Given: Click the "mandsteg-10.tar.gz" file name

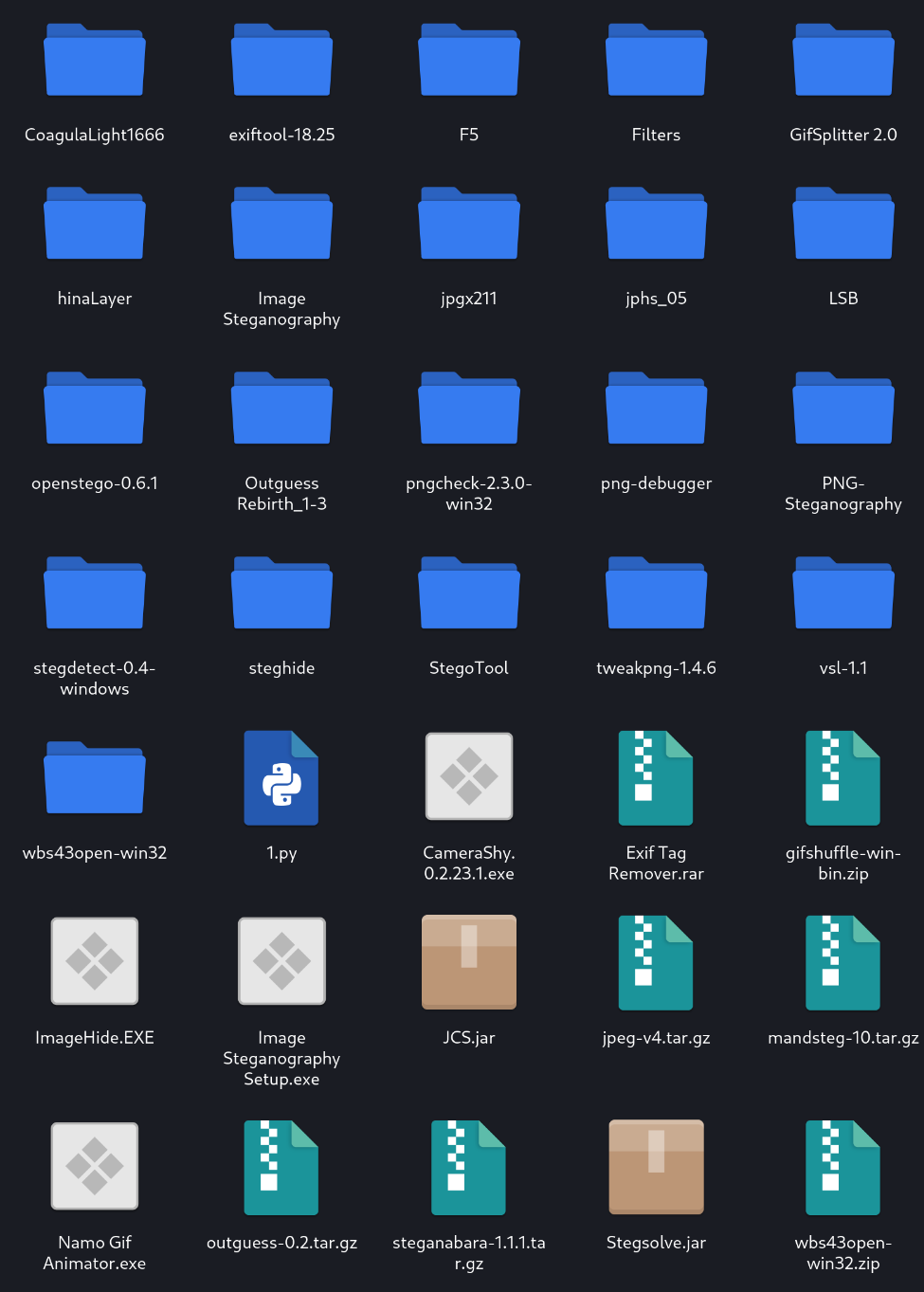Looking at the screenshot, I should [x=843, y=1038].
